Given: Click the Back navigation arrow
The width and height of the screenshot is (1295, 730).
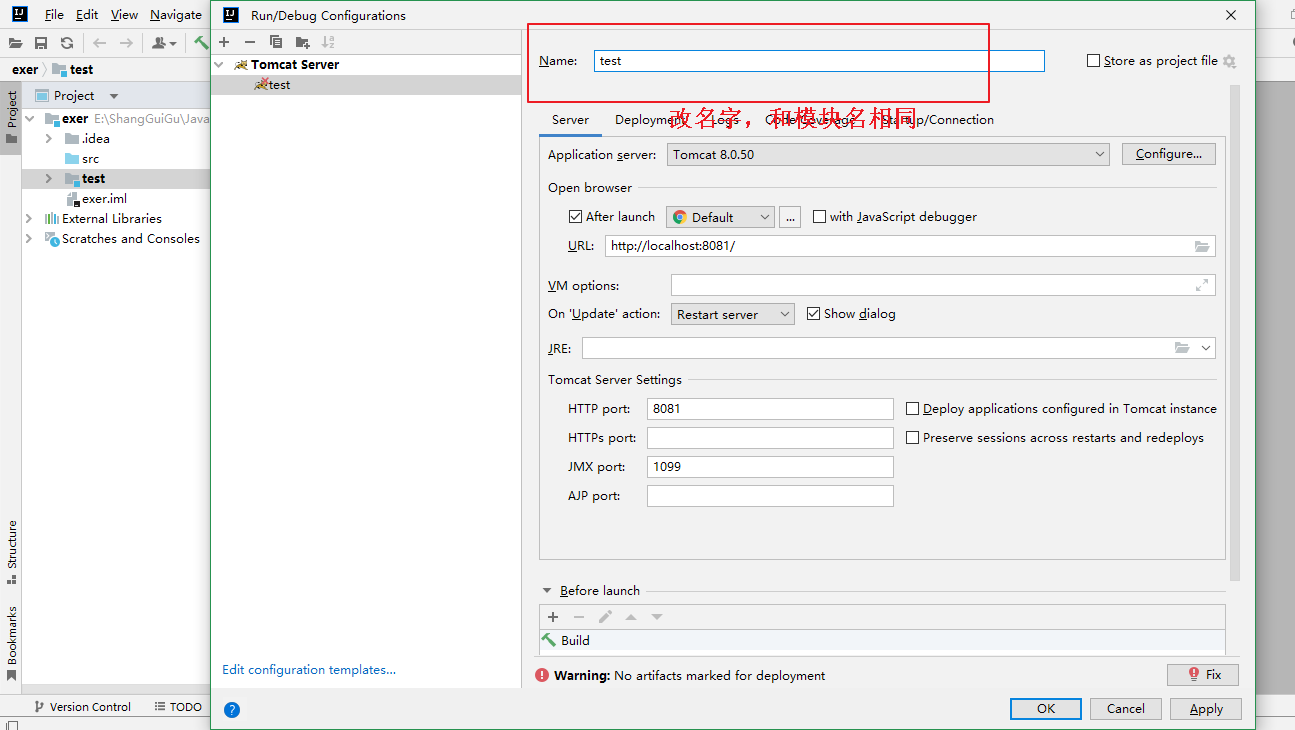Looking at the screenshot, I should [99, 43].
